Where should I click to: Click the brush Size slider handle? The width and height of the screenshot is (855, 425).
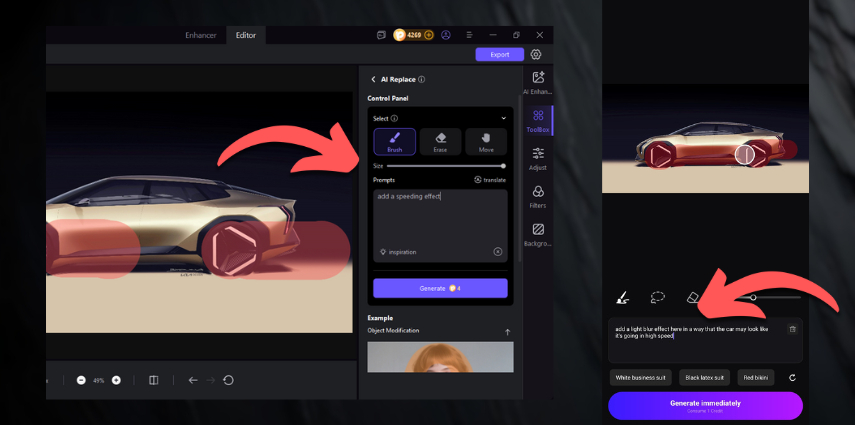click(503, 165)
